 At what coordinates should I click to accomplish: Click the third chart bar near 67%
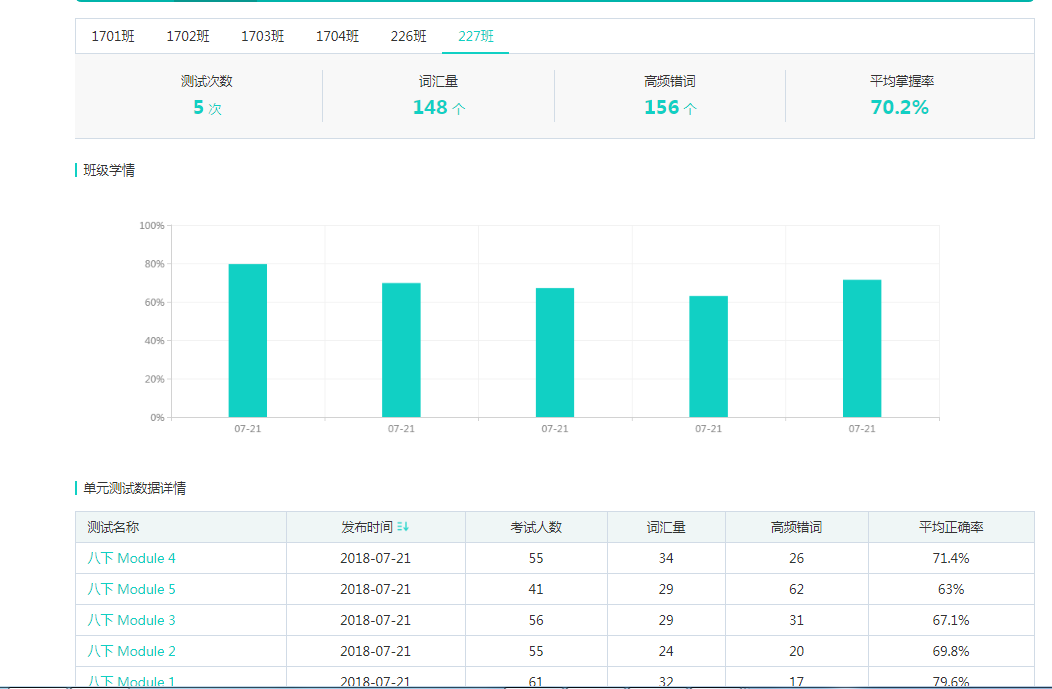(555, 353)
